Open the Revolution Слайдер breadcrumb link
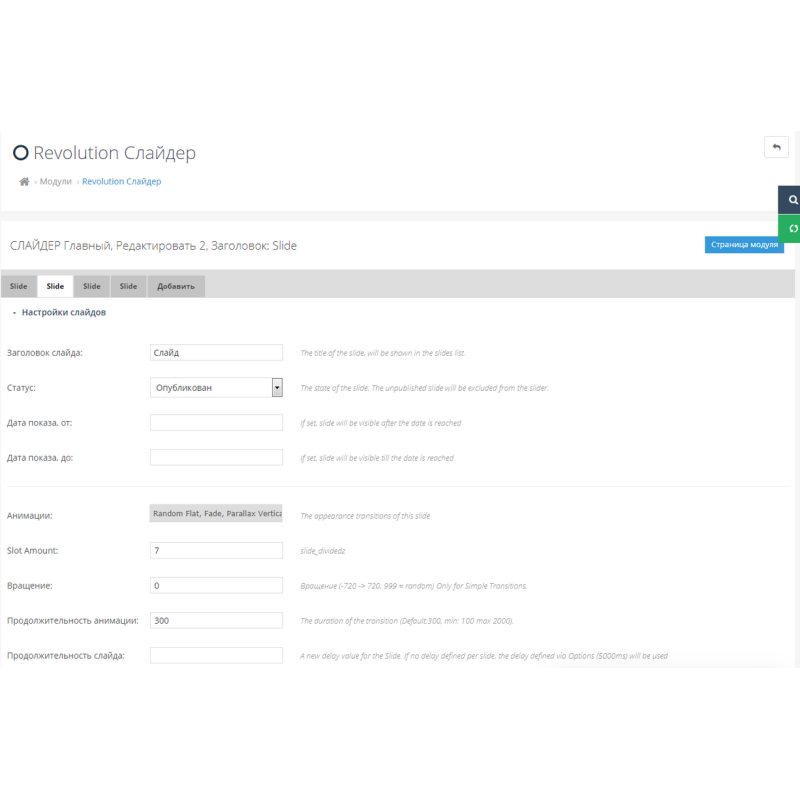The width and height of the screenshot is (800, 800). pyautogui.click(x=120, y=181)
